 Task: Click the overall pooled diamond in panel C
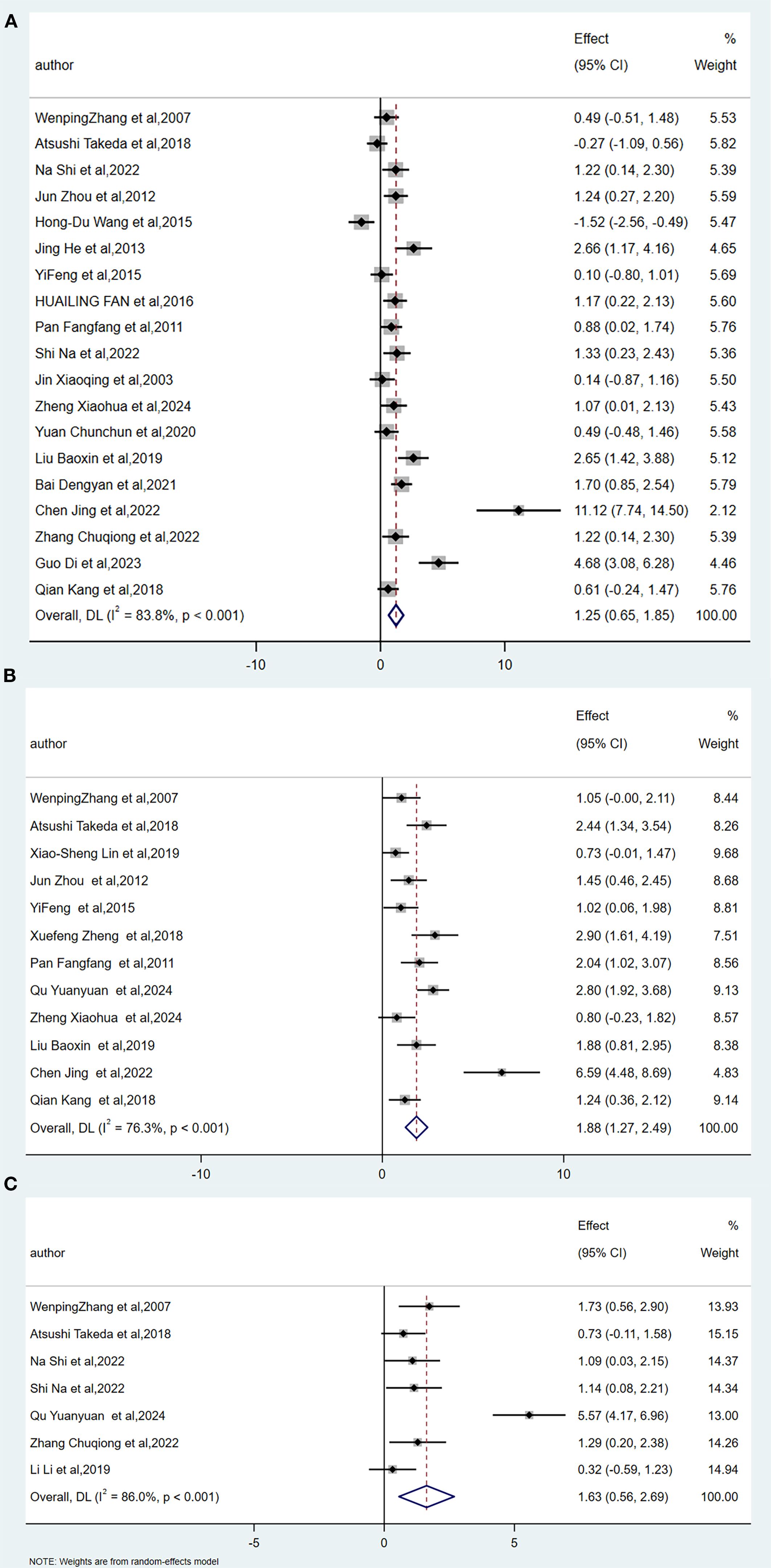[x=426, y=1497]
